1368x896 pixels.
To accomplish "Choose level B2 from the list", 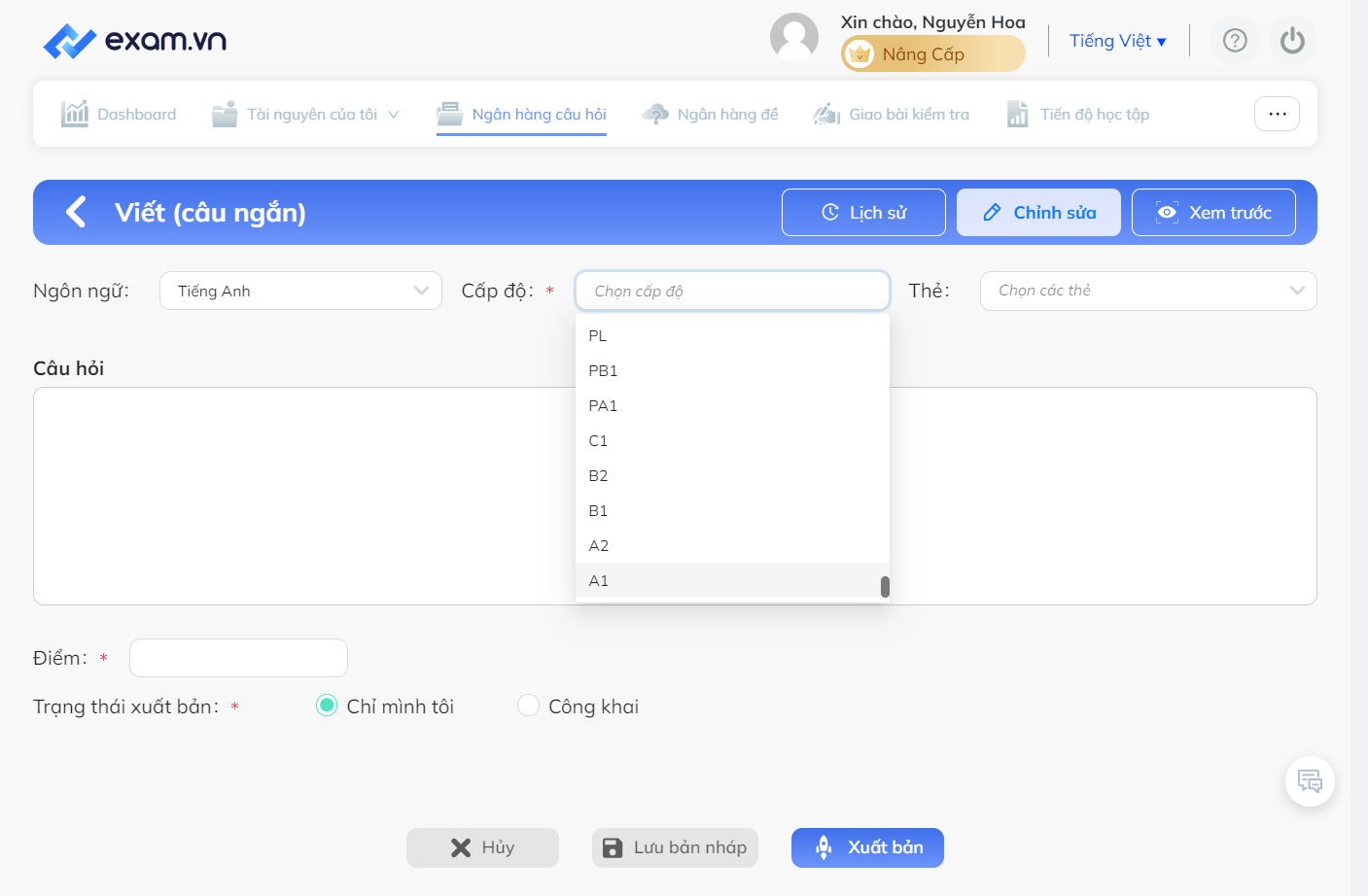I will coord(732,475).
